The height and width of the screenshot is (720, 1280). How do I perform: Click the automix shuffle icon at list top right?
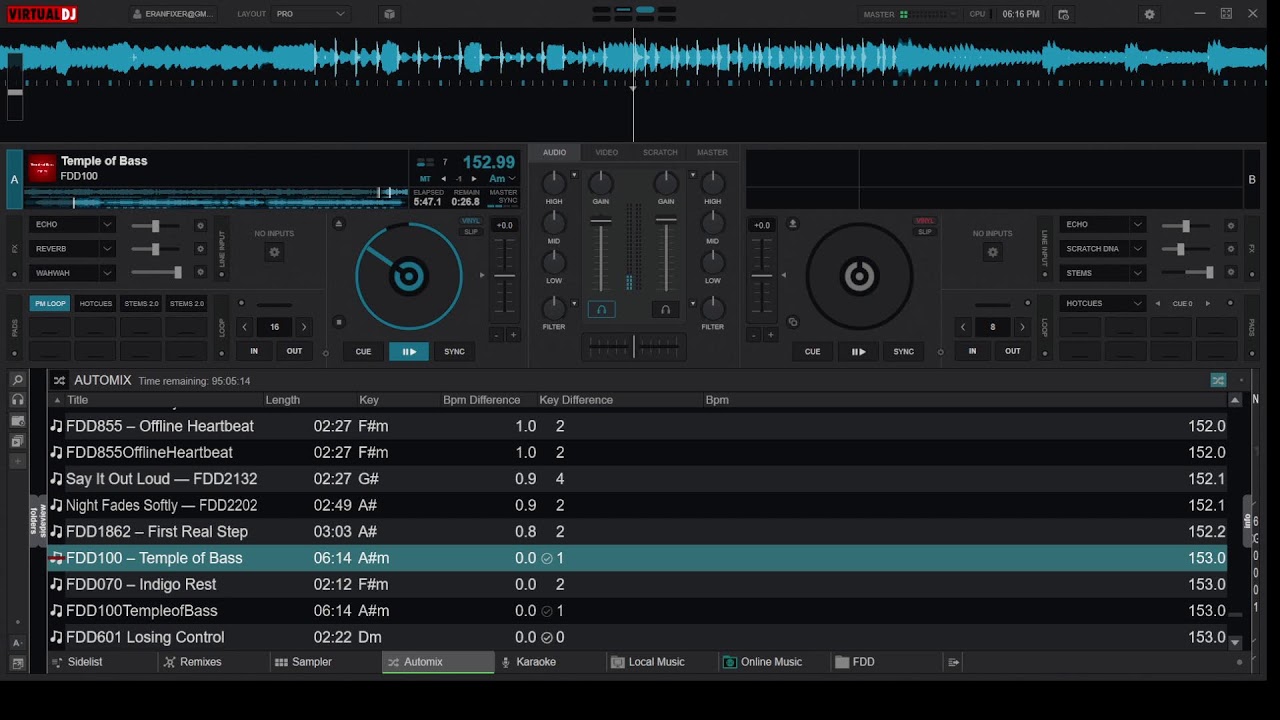pyautogui.click(x=1218, y=381)
